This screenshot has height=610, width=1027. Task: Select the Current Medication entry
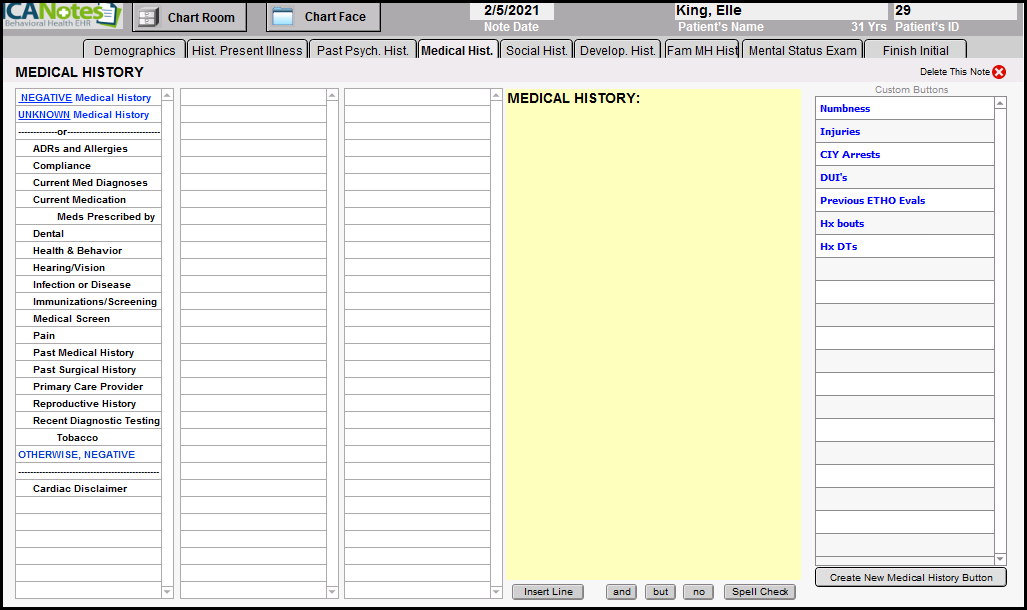pyautogui.click(x=79, y=200)
